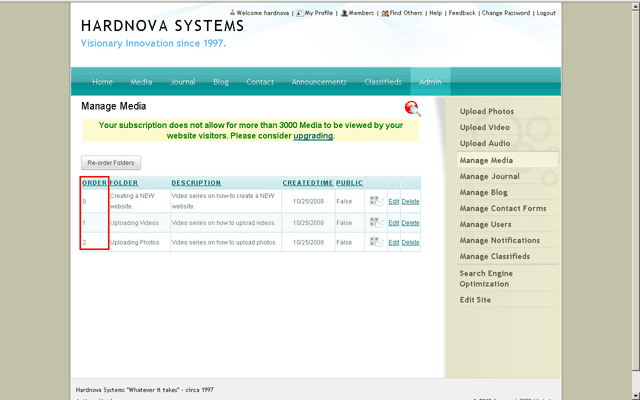
Task: Open media icon for Creating a NEW website folder
Action: (376, 201)
